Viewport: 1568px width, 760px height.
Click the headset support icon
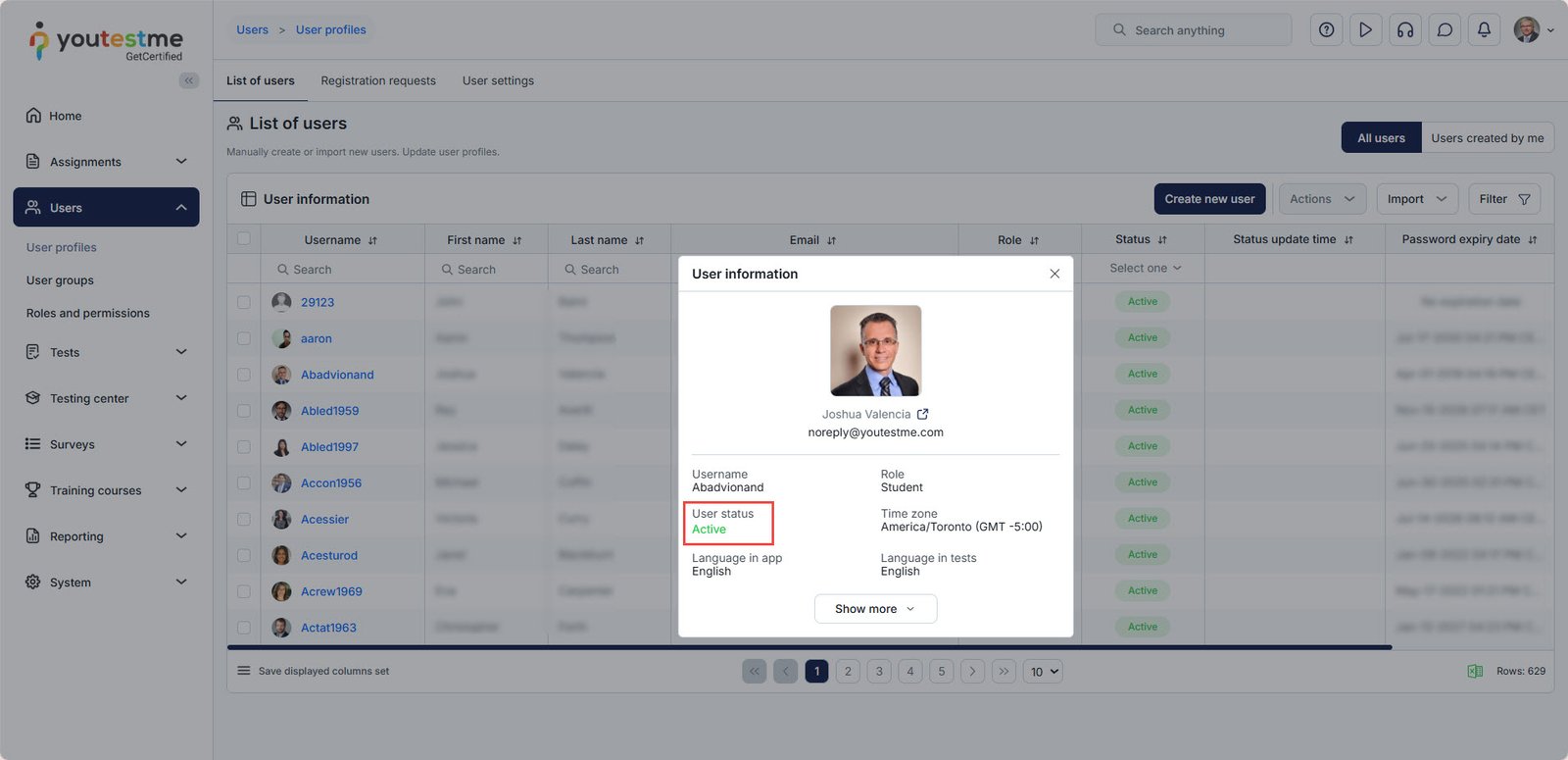(x=1405, y=30)
